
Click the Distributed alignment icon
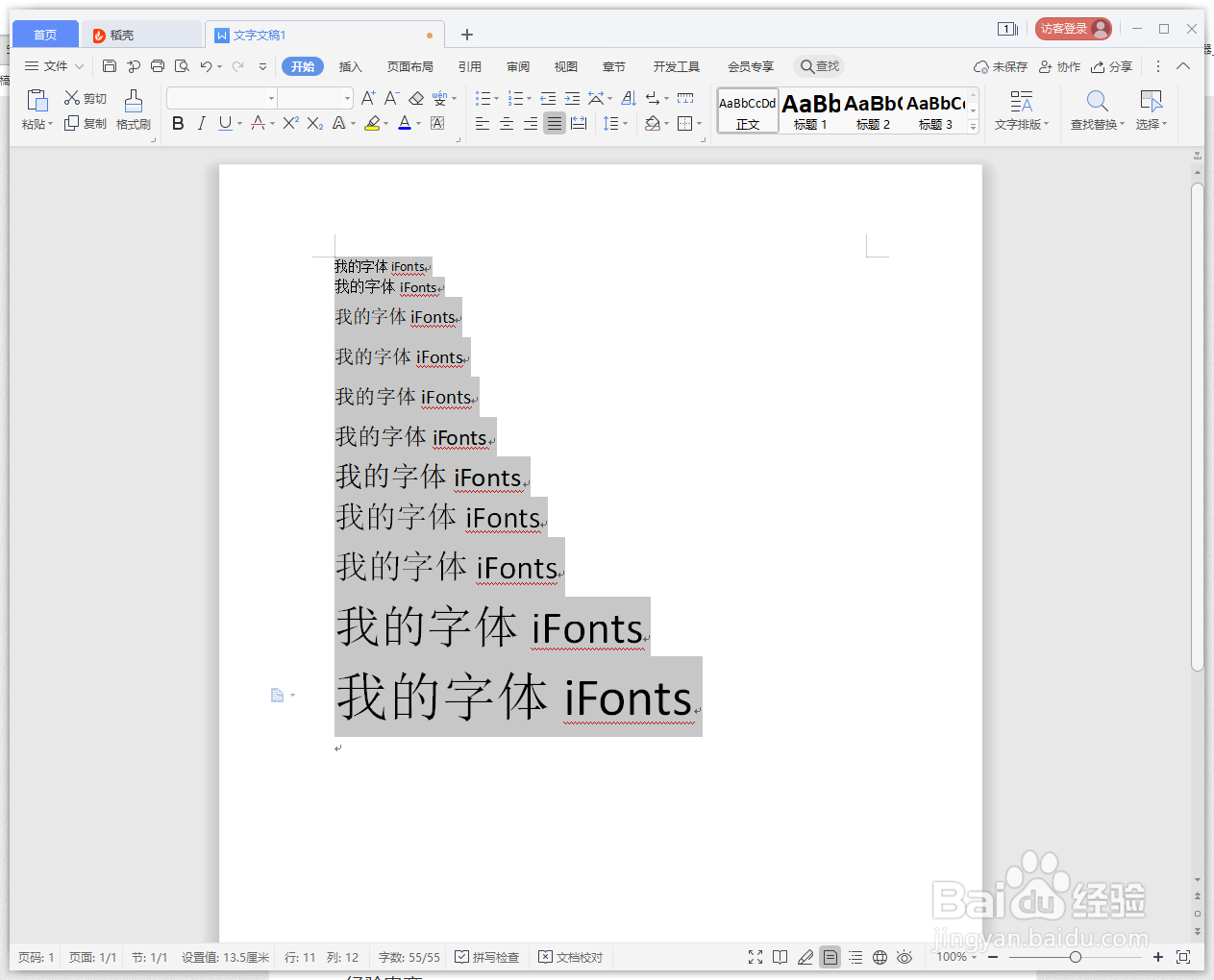click(579, 123)
